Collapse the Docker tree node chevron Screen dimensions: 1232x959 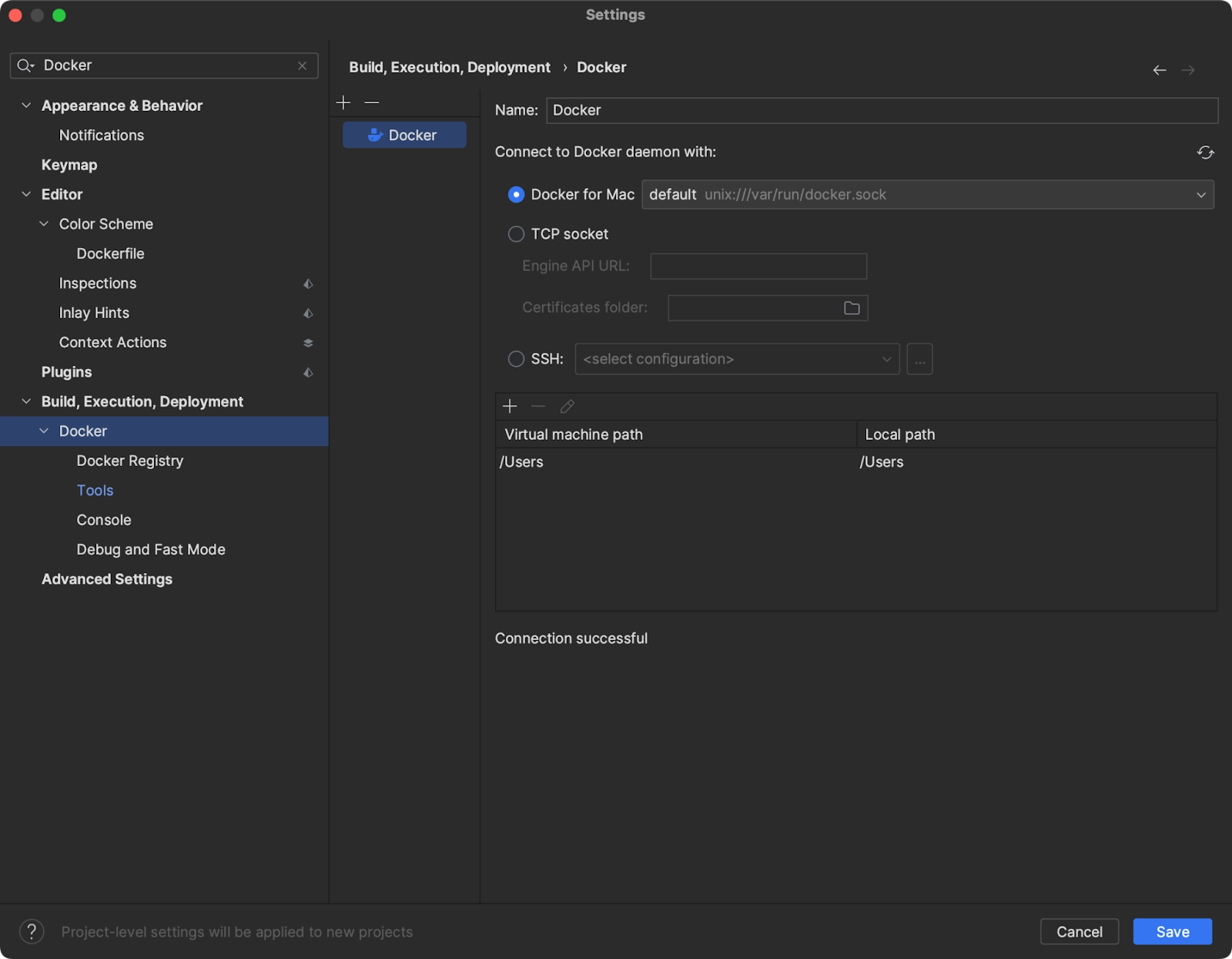point(44,431)
